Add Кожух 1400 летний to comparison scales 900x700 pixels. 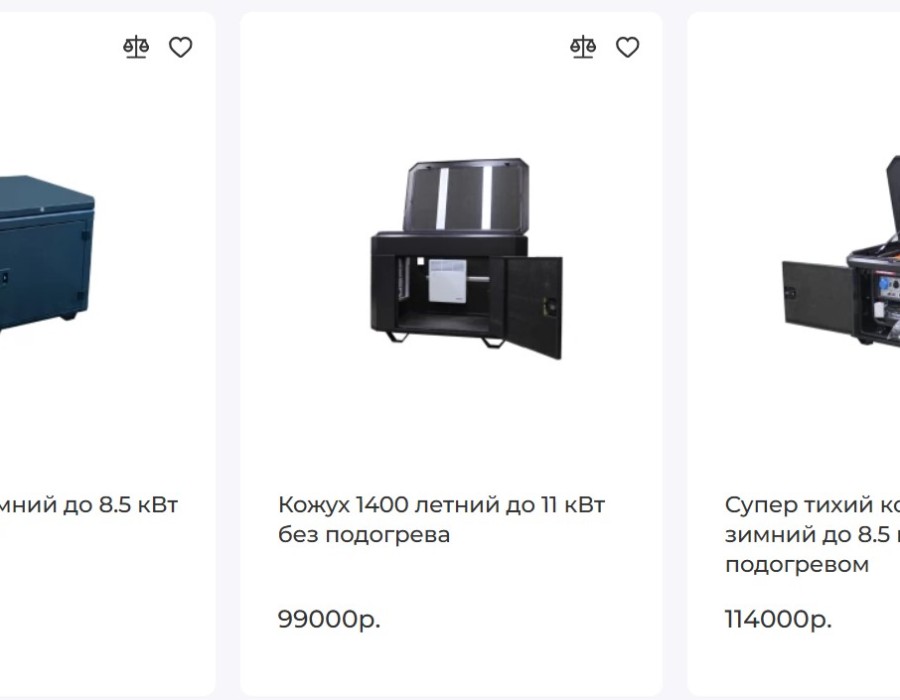[x=583, y=47]
